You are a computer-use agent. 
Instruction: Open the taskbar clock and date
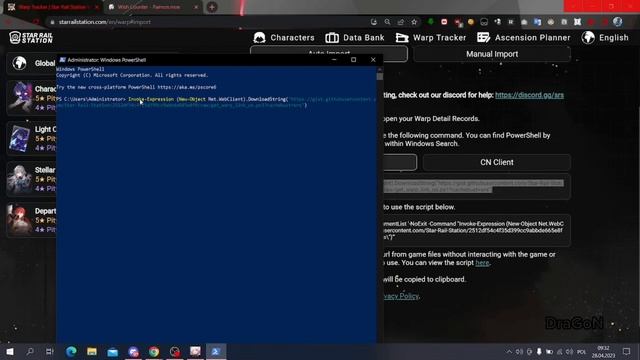pyautogui.click(x=603, y=351)
